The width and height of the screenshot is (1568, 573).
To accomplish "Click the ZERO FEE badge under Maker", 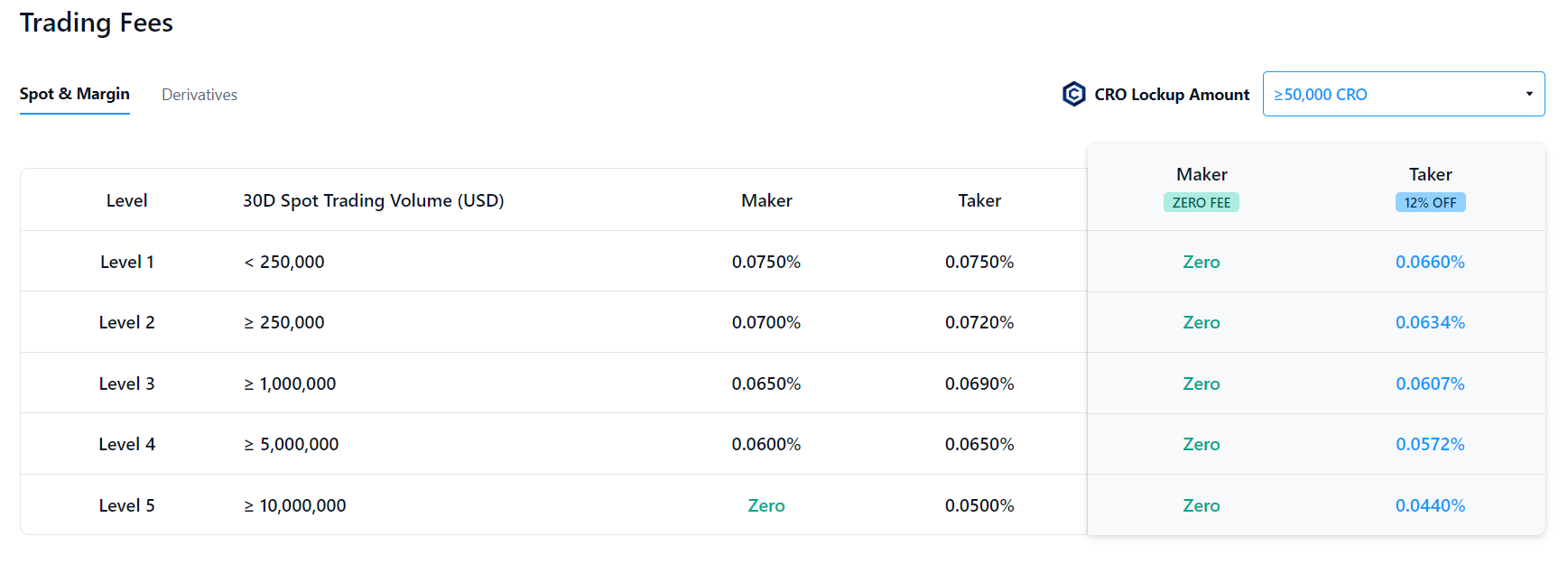I will [x=1201, y=202].
